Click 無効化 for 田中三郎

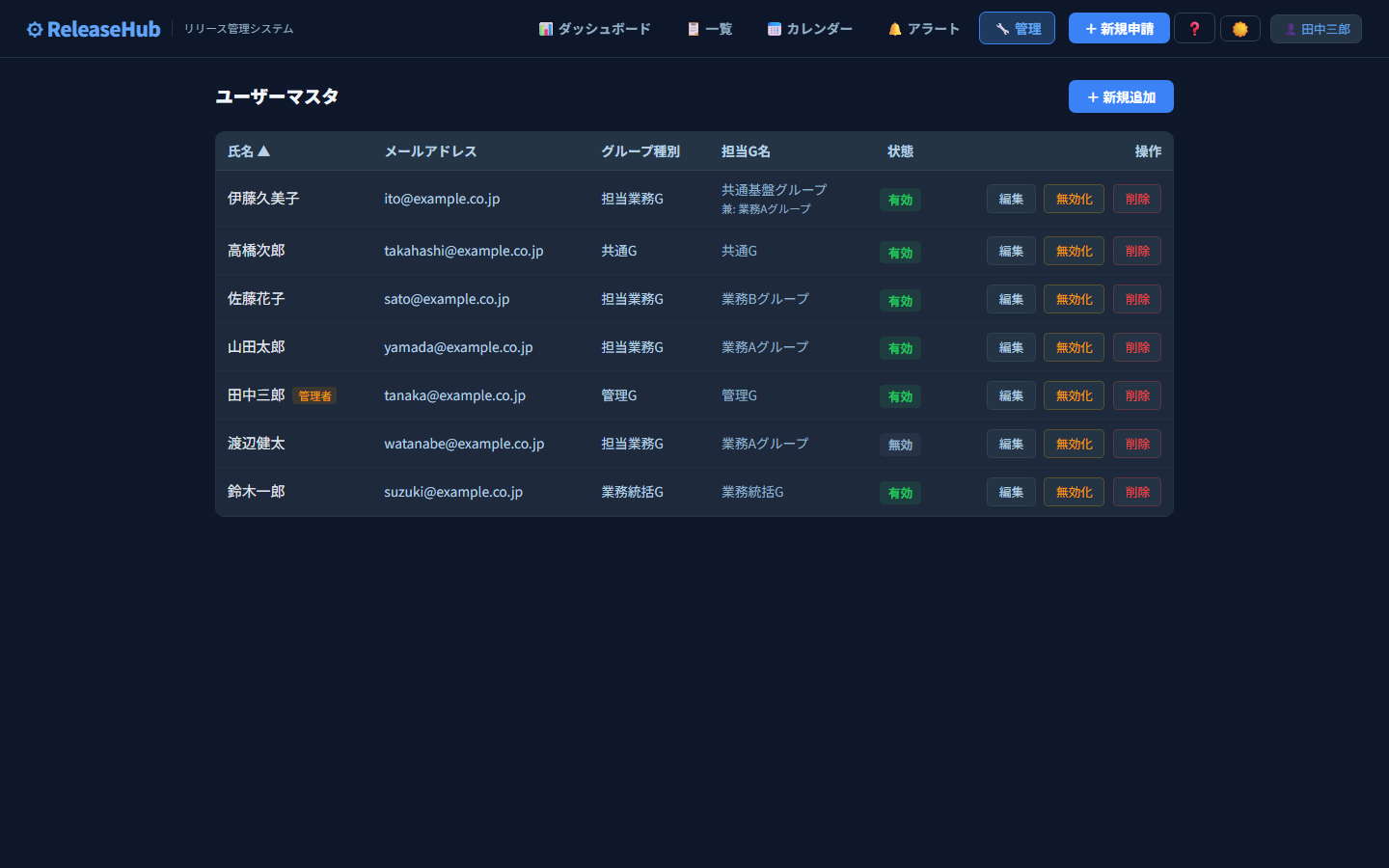pyautogui.click(x=1074, y=395)
